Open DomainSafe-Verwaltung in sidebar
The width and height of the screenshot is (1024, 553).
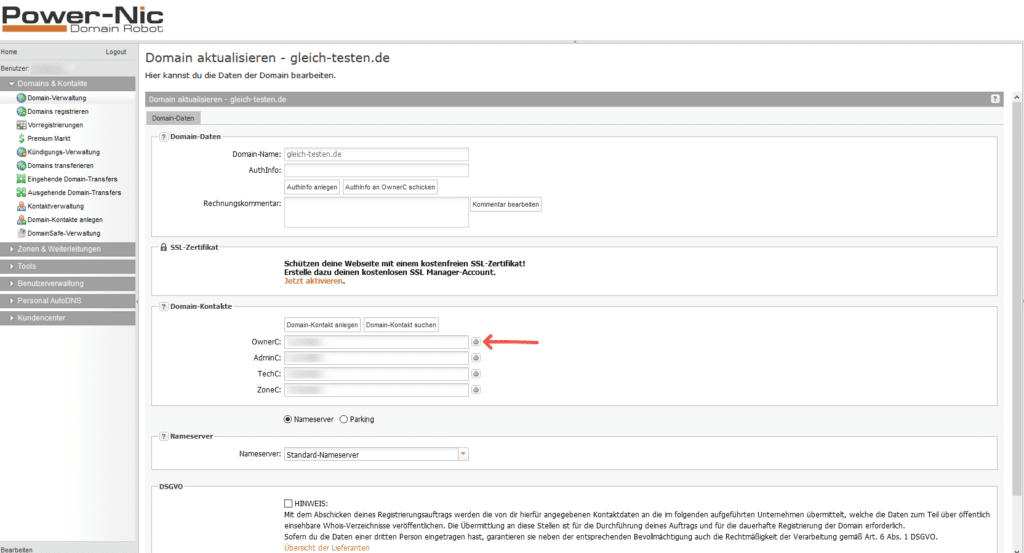point(65,233)
